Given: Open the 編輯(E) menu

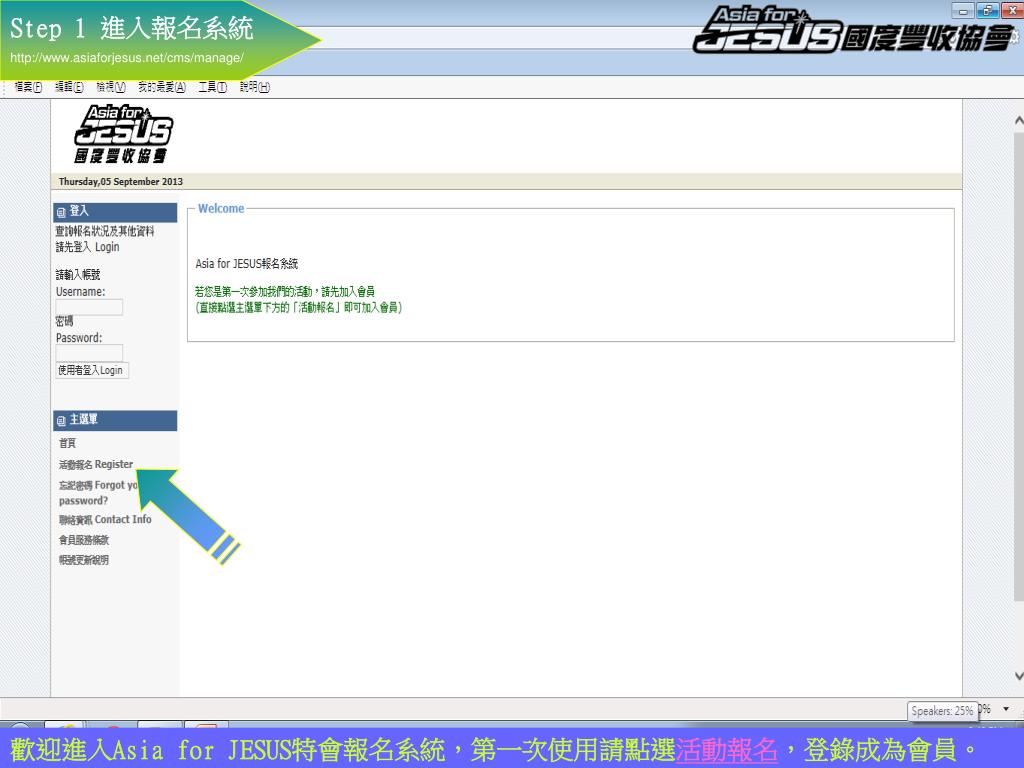Looking at the screenshot, I should tap(69, 87).
